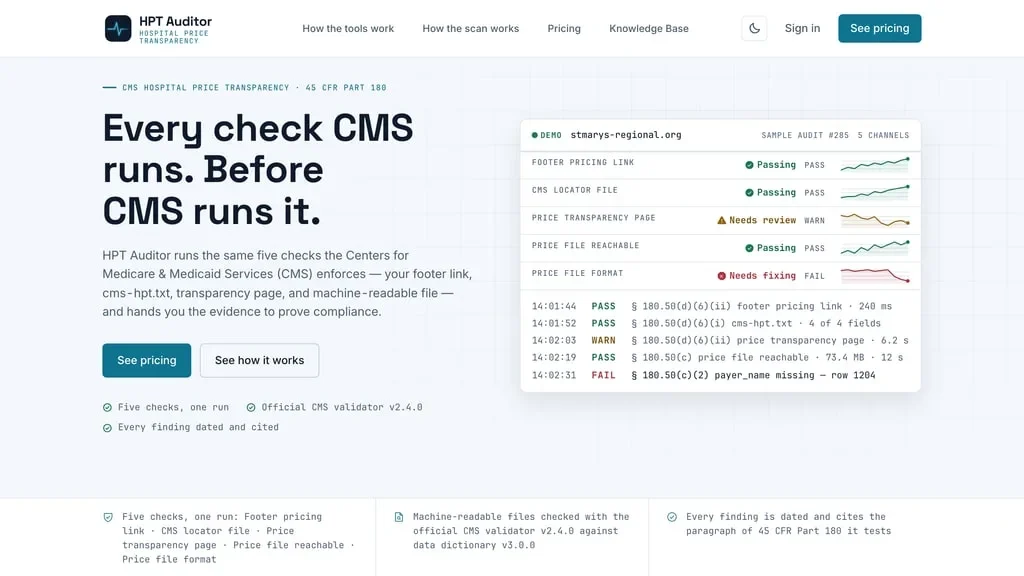1024x576 pixels.
Task: Open How the scan works page
Action: pyautogui.click(x=471, y=29)
